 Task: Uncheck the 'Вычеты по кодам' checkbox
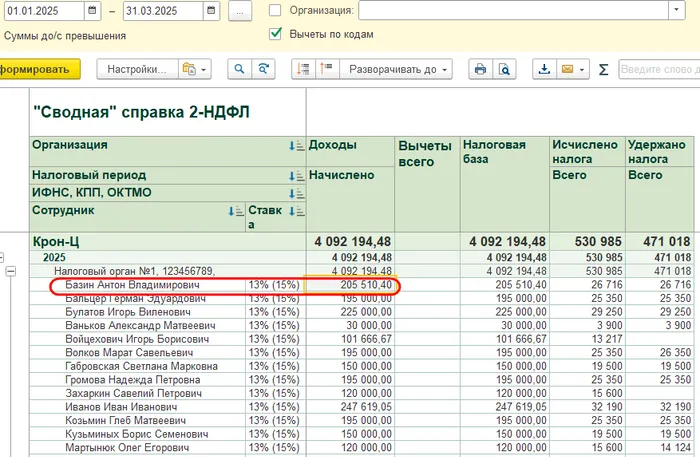point(275,34)
